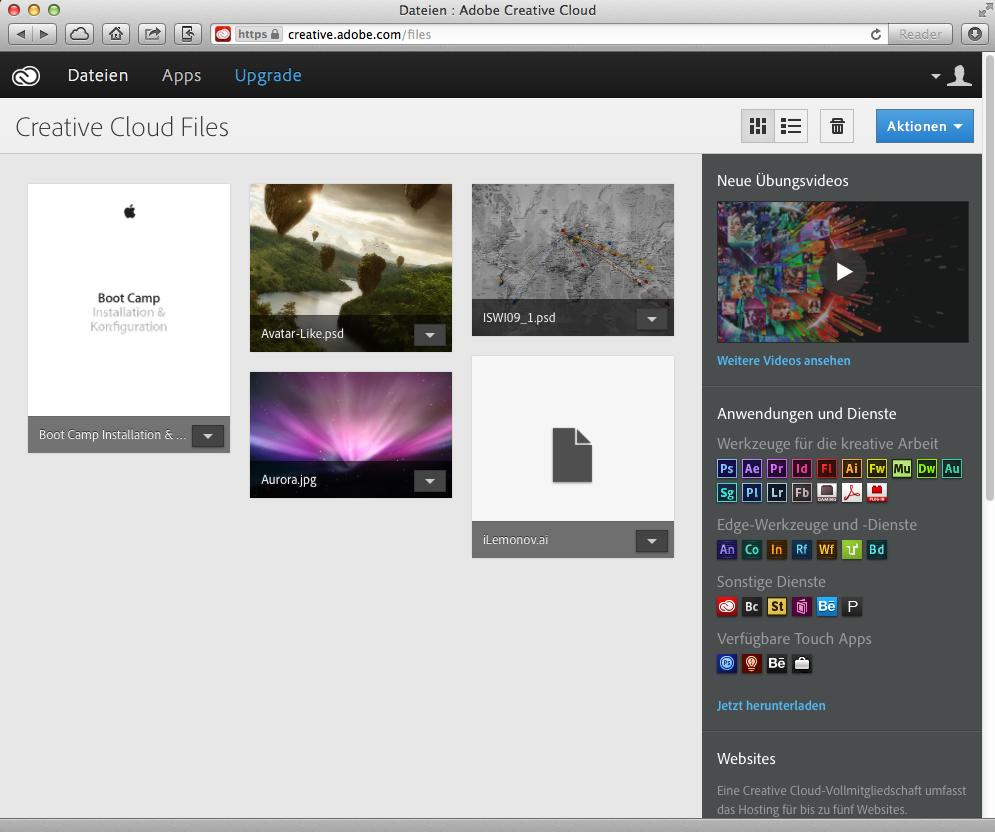
Task: Click the Dreamweaver (Dw) icon
Action: [926, 468]
